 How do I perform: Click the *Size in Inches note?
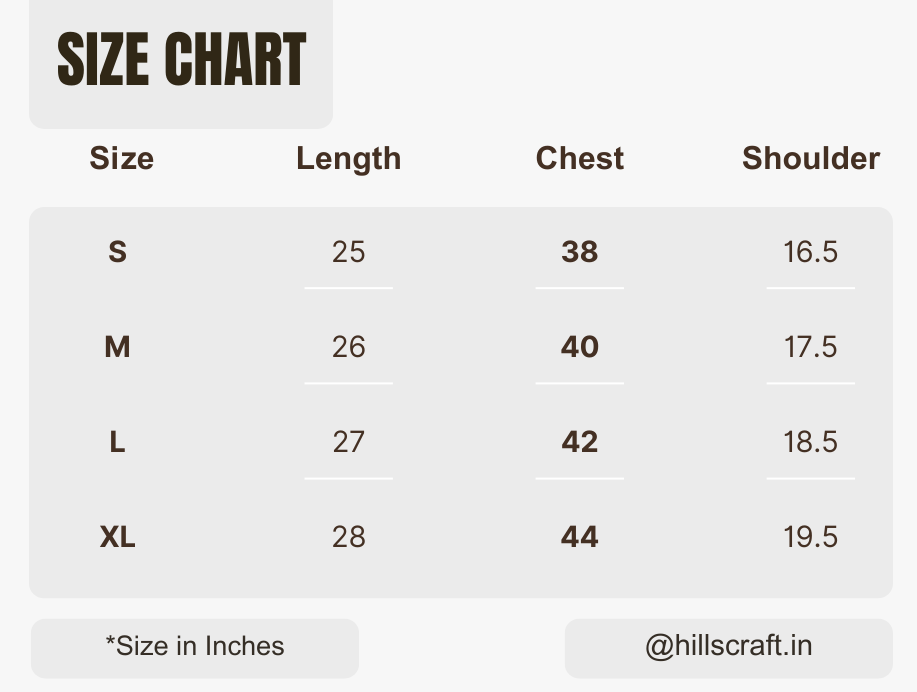tap(195, 646)
